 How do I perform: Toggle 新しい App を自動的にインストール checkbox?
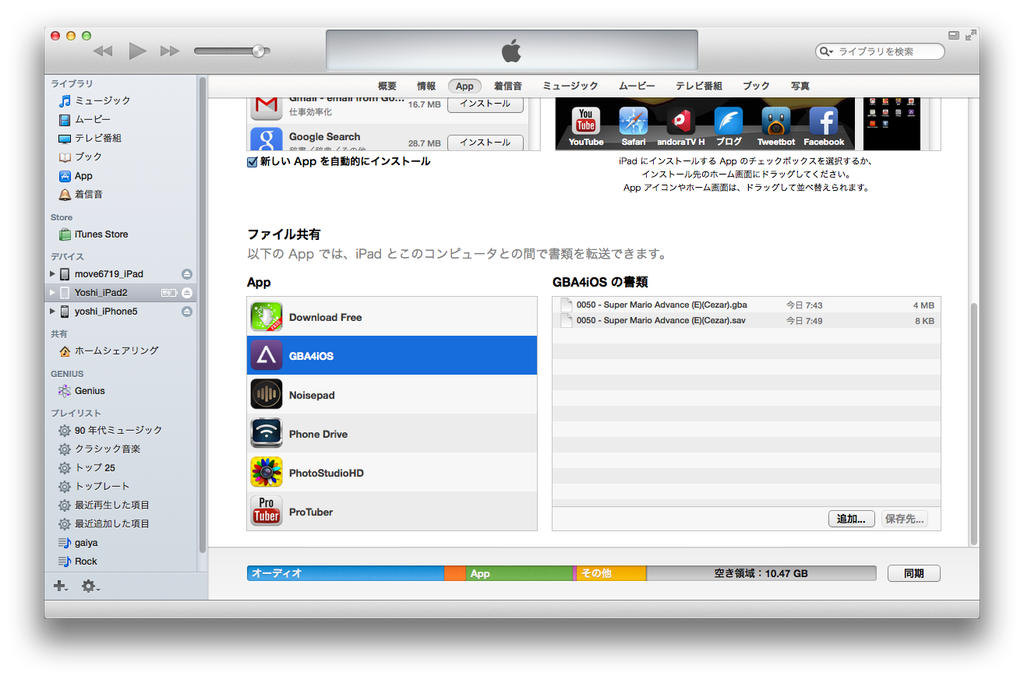pos(252,162)
